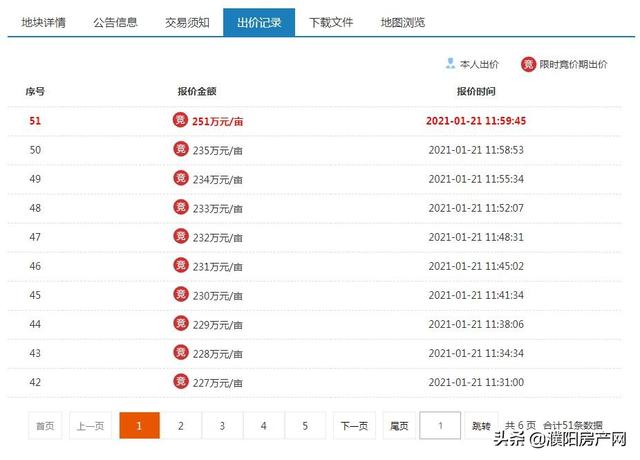This screenshot has width=640, height=460.
Task: Click the 231万元/亩 bid amount
Action: [218, 266]
